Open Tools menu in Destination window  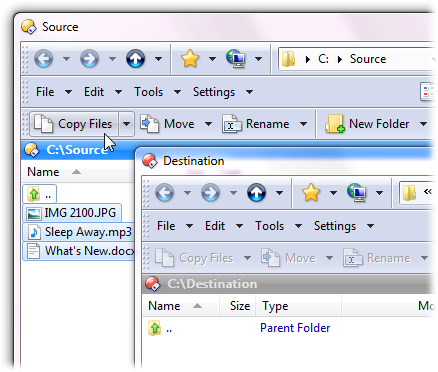(270, 226)
